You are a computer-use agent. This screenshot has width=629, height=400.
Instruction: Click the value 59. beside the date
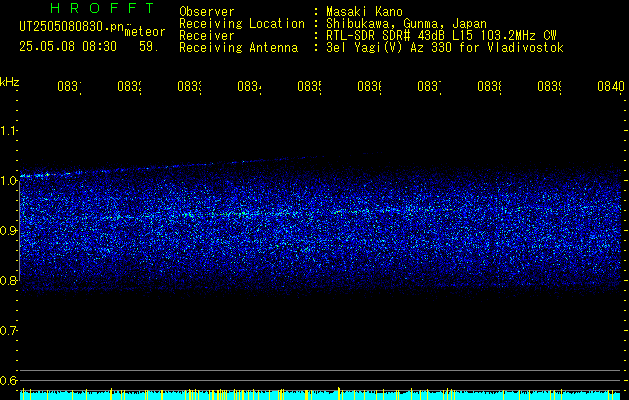coord(149,47)
